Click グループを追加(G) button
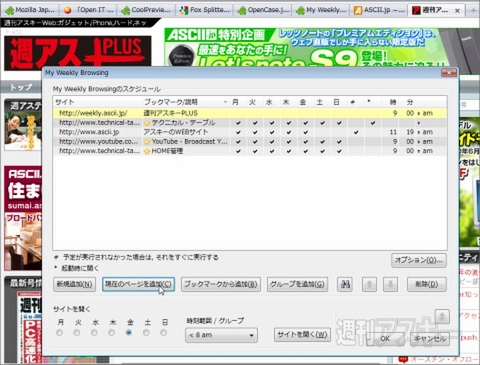 tap(297, 284)
